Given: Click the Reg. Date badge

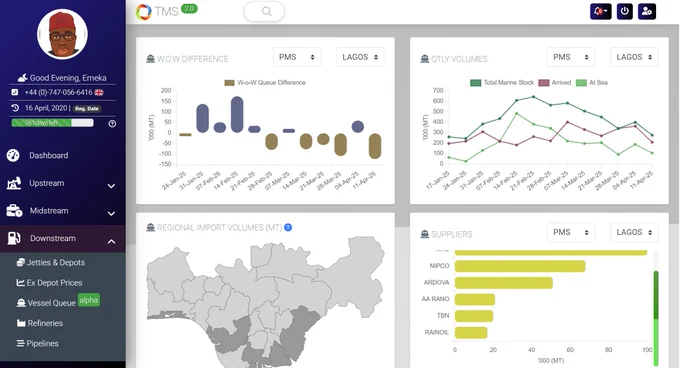Looking at the screenshot, I should [87, 108].
